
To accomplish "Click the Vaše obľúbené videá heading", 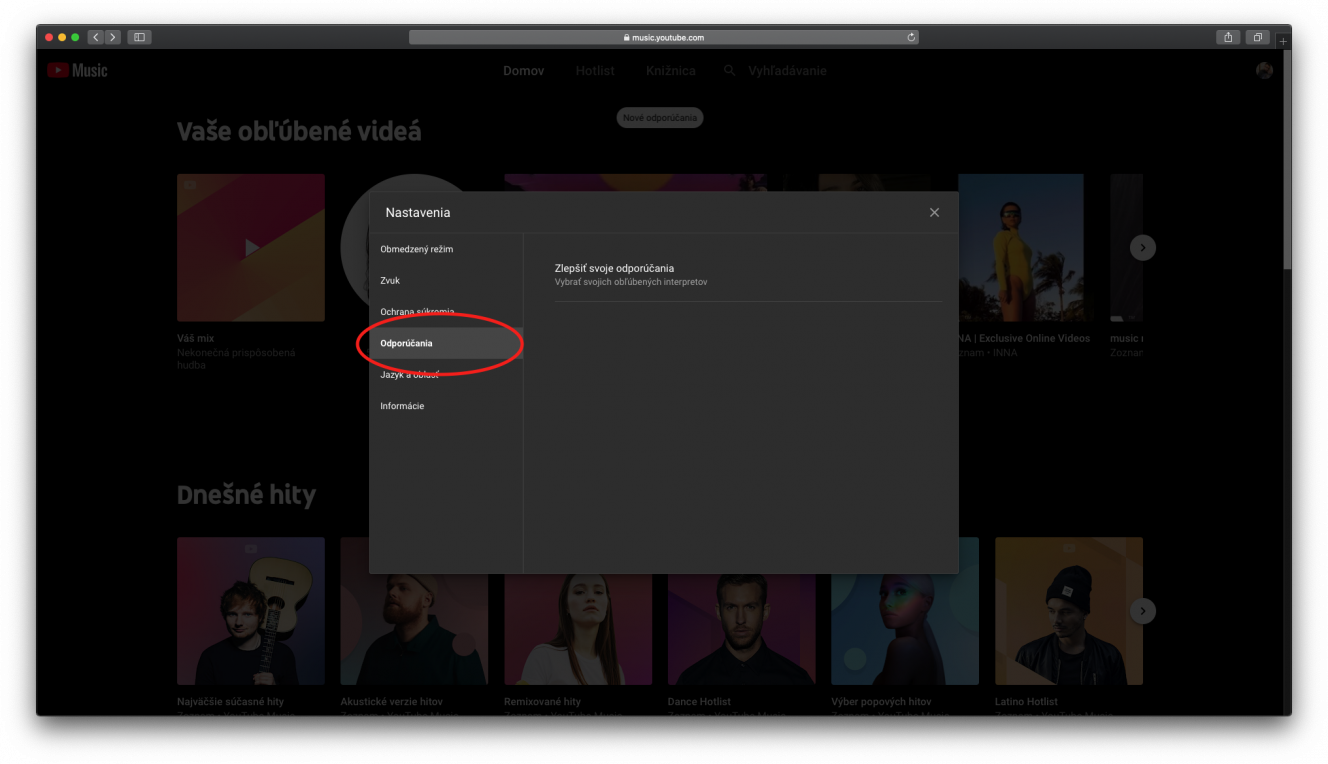I will point(299,132).
